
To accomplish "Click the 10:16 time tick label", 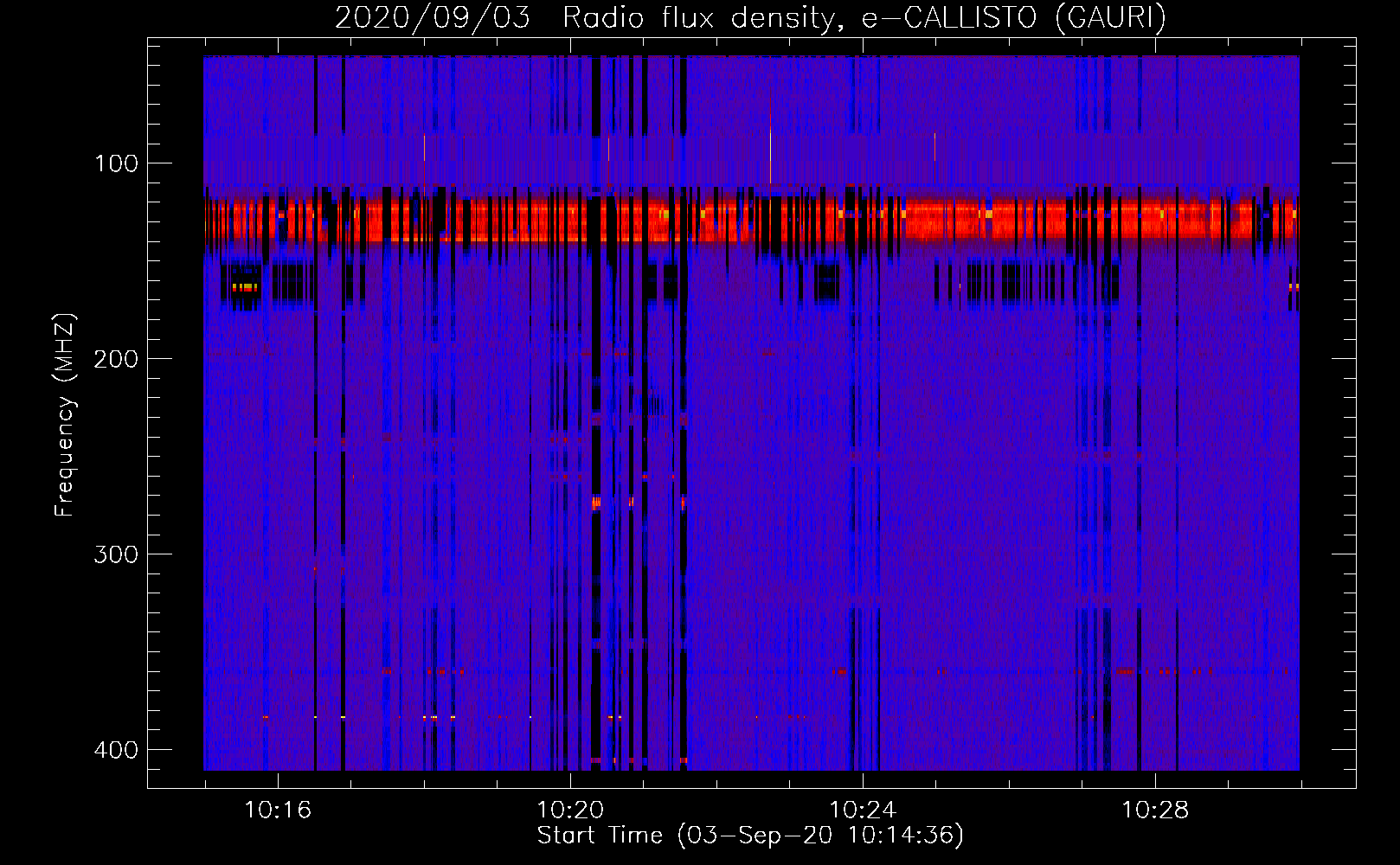I will [x=278, y=811].
